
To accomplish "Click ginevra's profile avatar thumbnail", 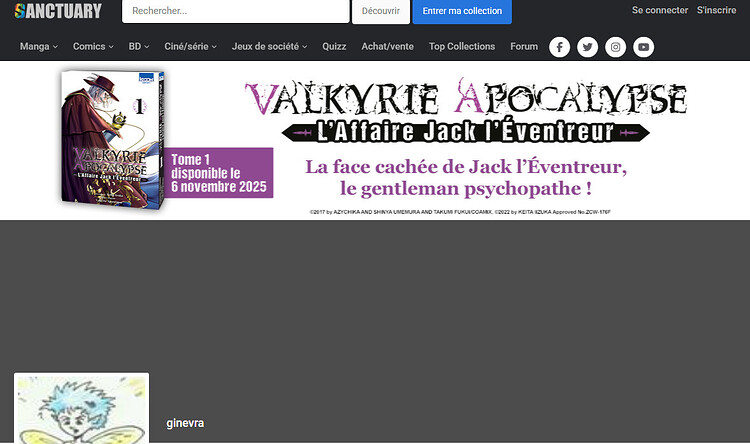I will pyautogui.click(x=81, y=410).
